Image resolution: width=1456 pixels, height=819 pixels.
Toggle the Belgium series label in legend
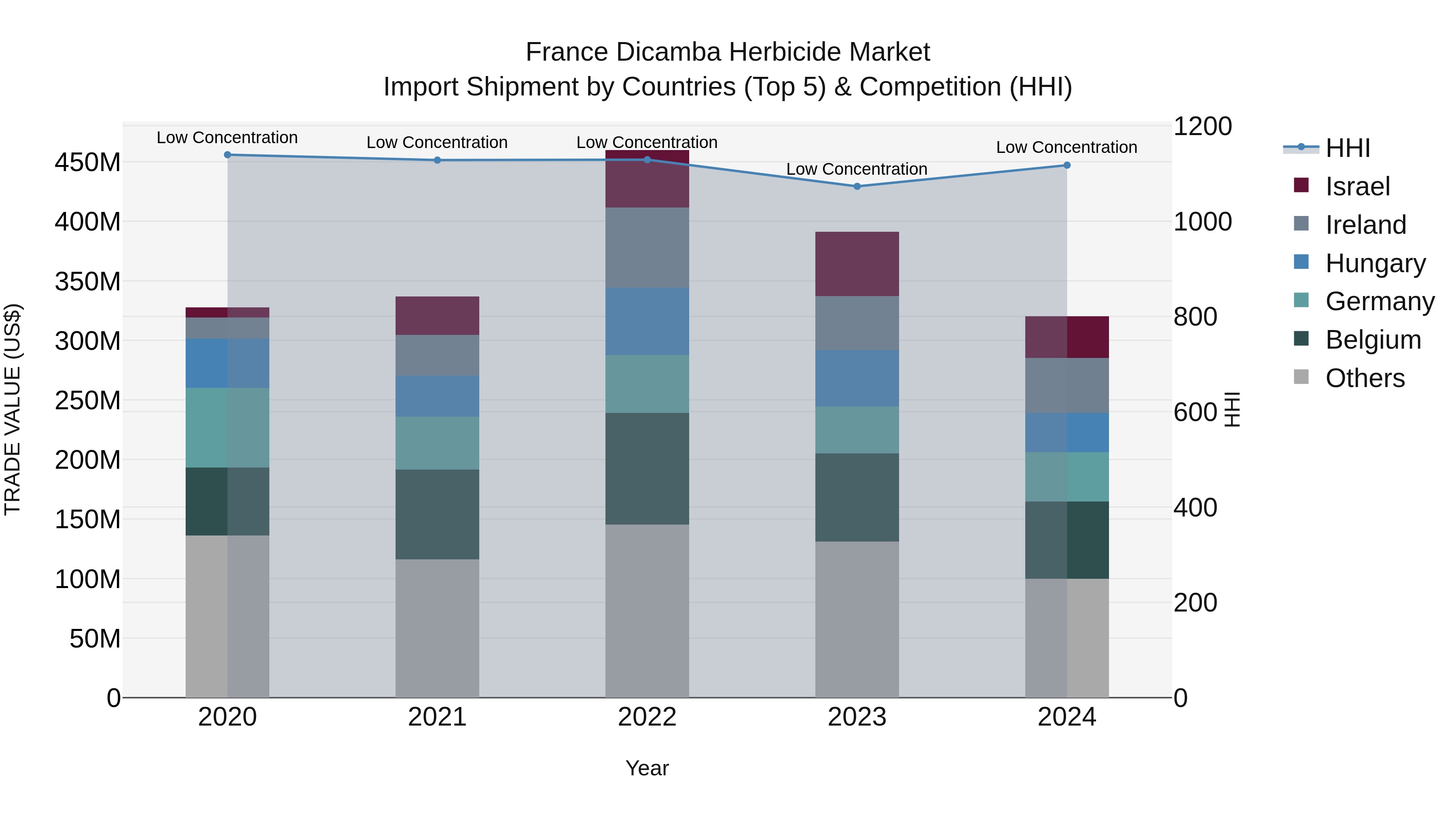point(1373,340)
